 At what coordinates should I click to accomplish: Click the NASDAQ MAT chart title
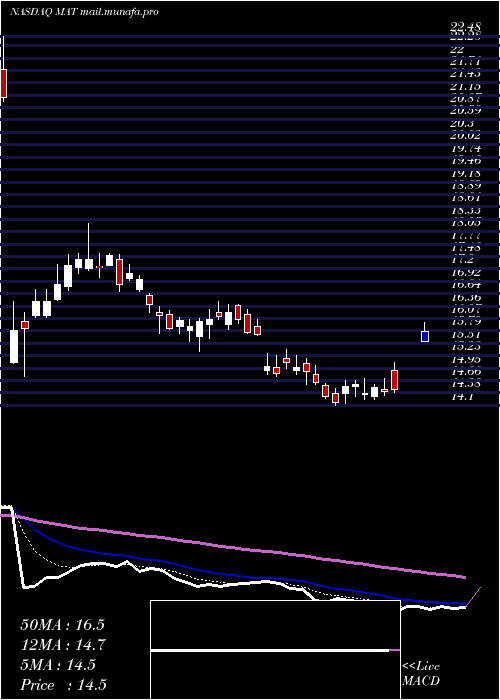click(x=84, y=12)
